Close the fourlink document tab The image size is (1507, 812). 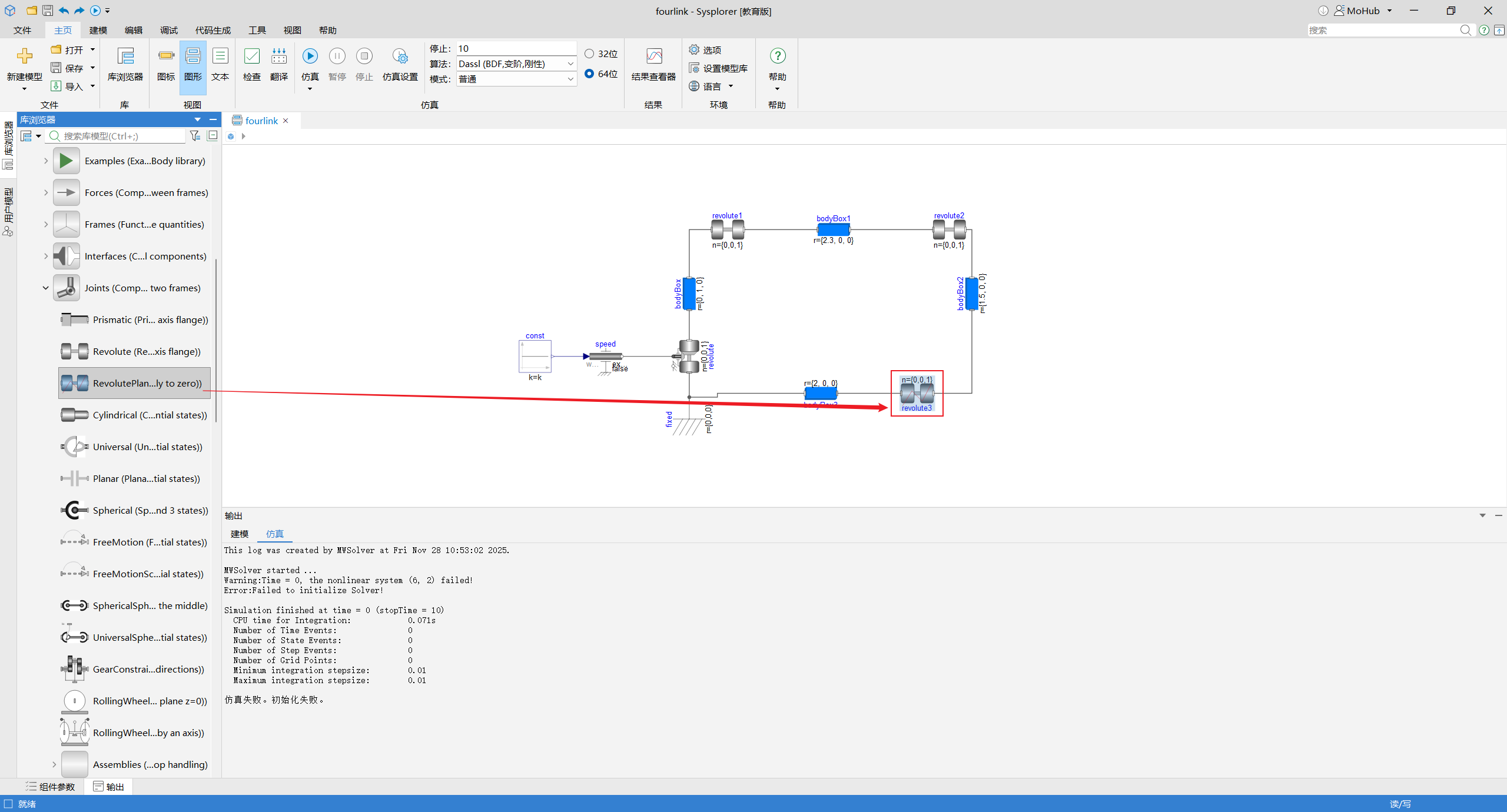click(x=286, y=121)
